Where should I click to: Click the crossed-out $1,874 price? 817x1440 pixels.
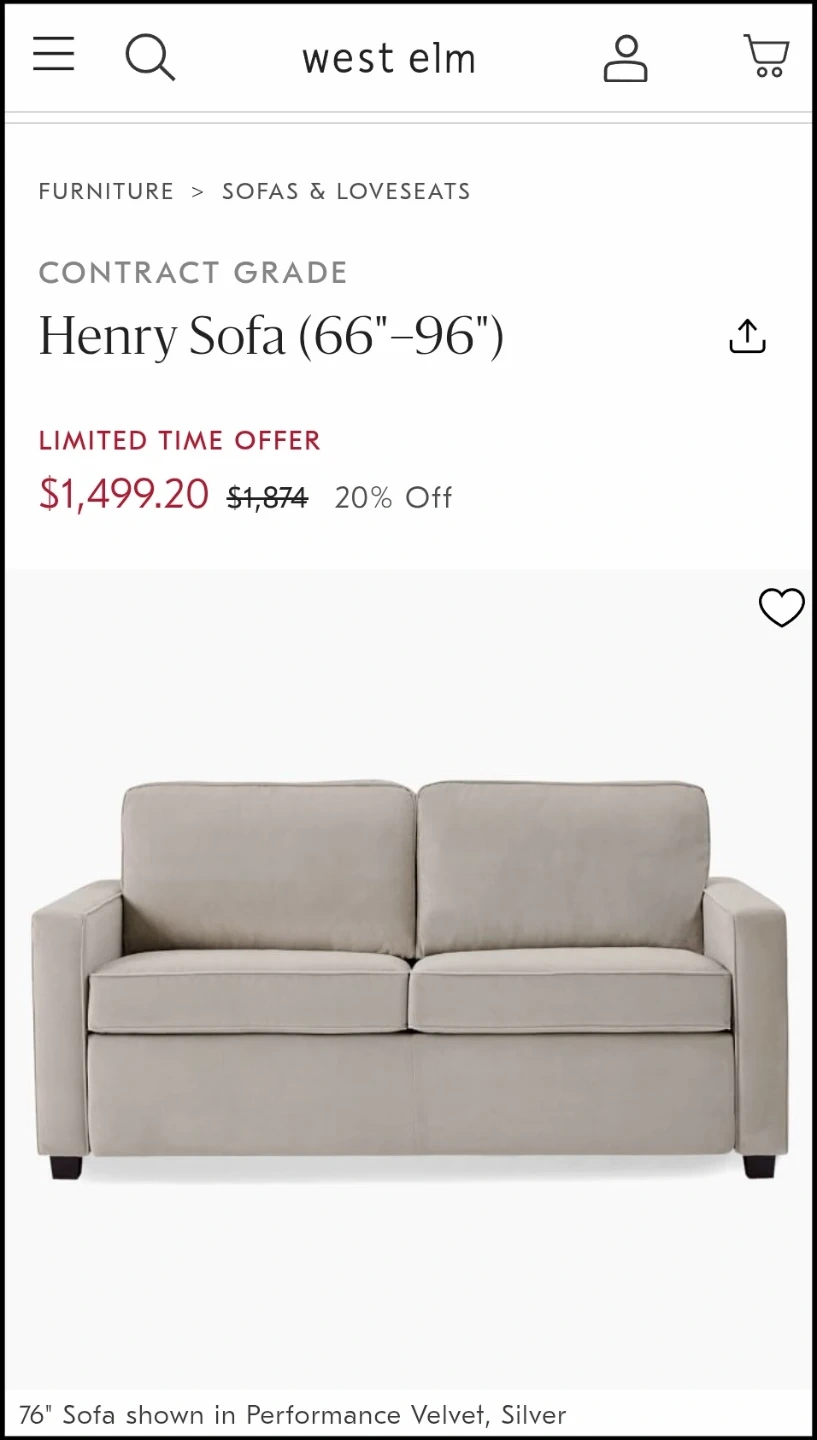(267, 497)
